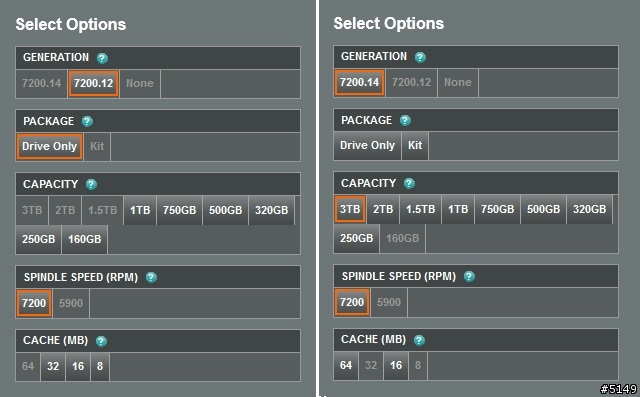Click help icon next to right PACKAGE header

(405, 121)
